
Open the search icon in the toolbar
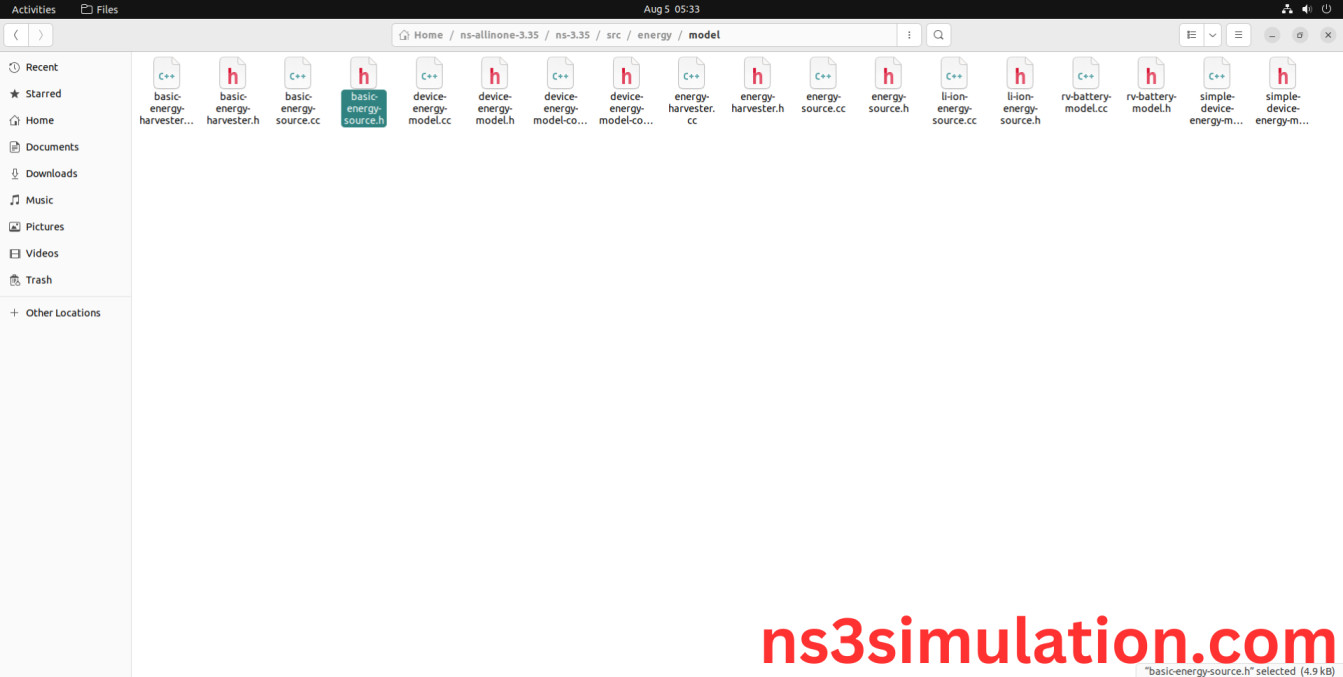[938, 34]
